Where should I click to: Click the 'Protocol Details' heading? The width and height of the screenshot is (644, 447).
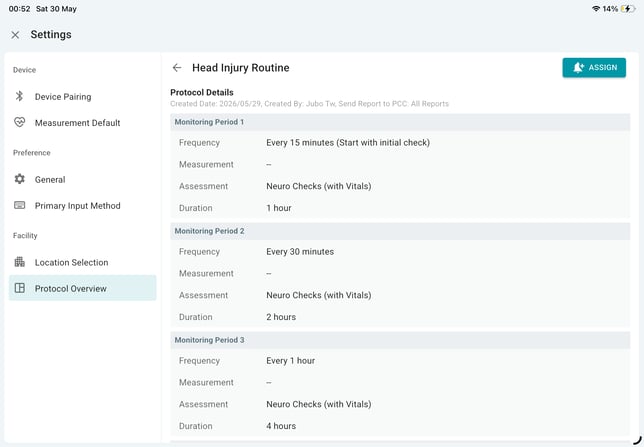point(202,92)
